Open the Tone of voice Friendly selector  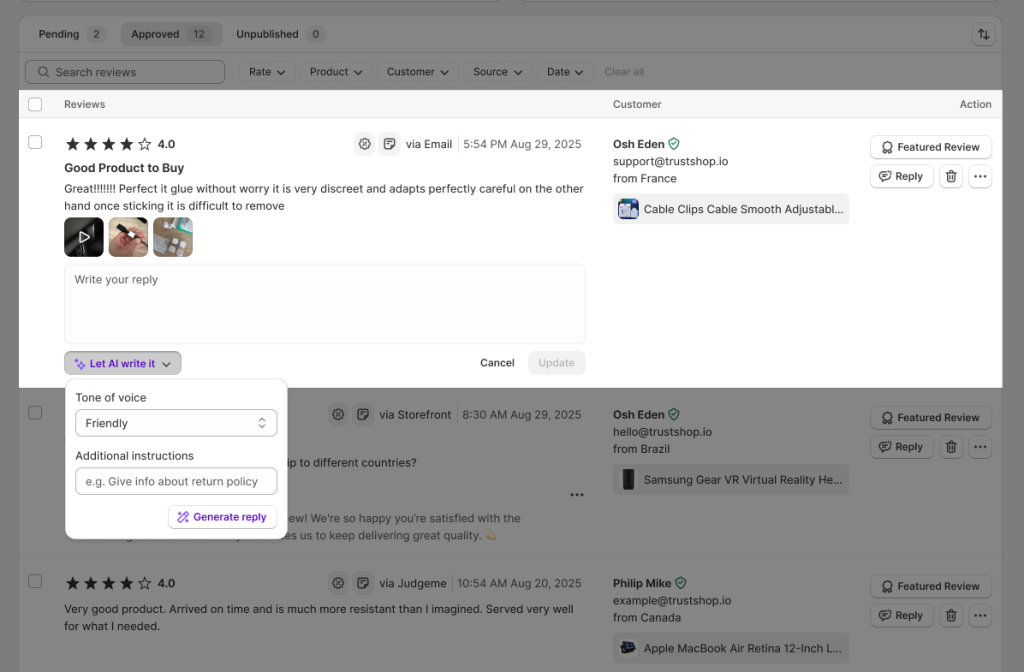tap(176, 423)
